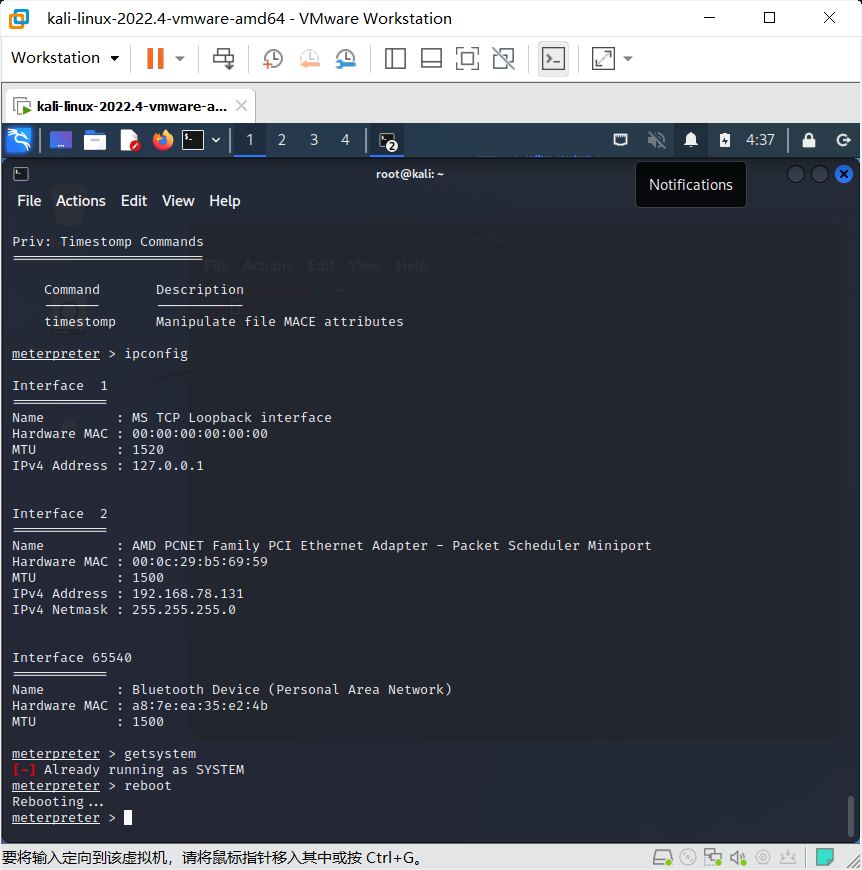Viewport: 862px width, 870px height.
Task: Revert VM to previous snapshot
Action: click(310, 58)
